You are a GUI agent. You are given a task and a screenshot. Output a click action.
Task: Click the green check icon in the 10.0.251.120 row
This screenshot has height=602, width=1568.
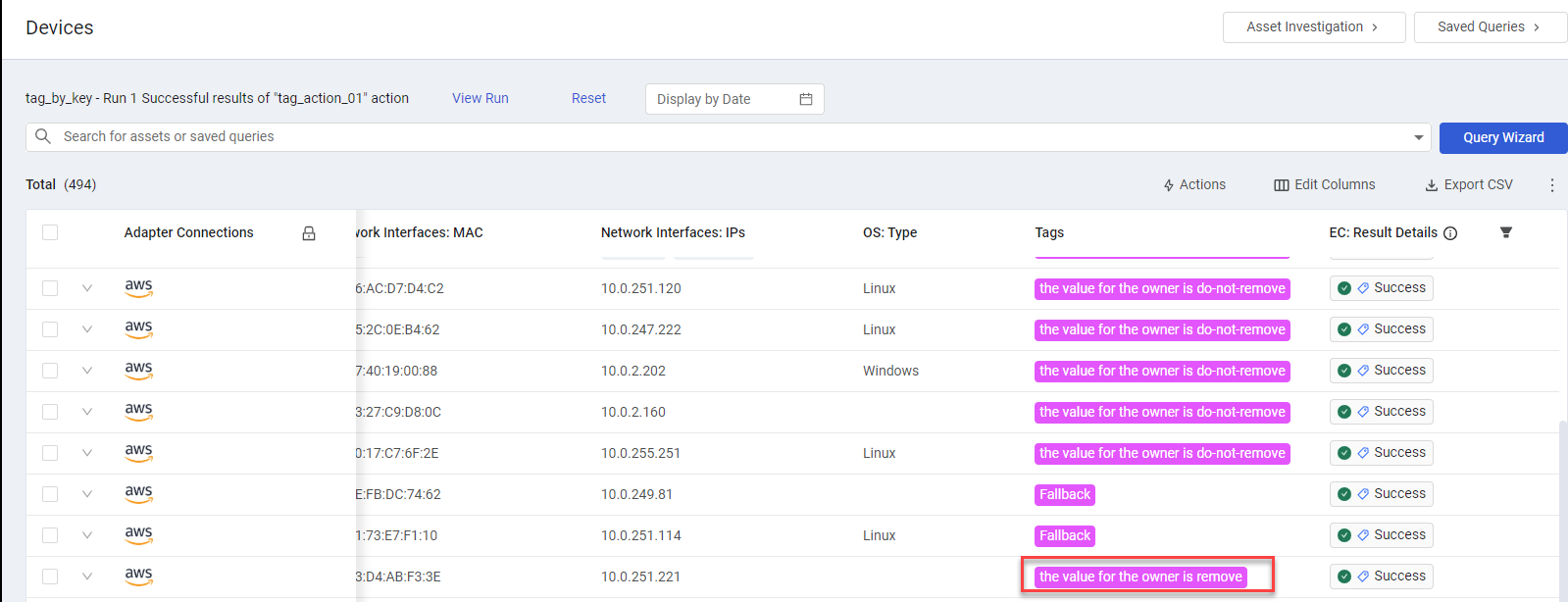(1344, 288)
